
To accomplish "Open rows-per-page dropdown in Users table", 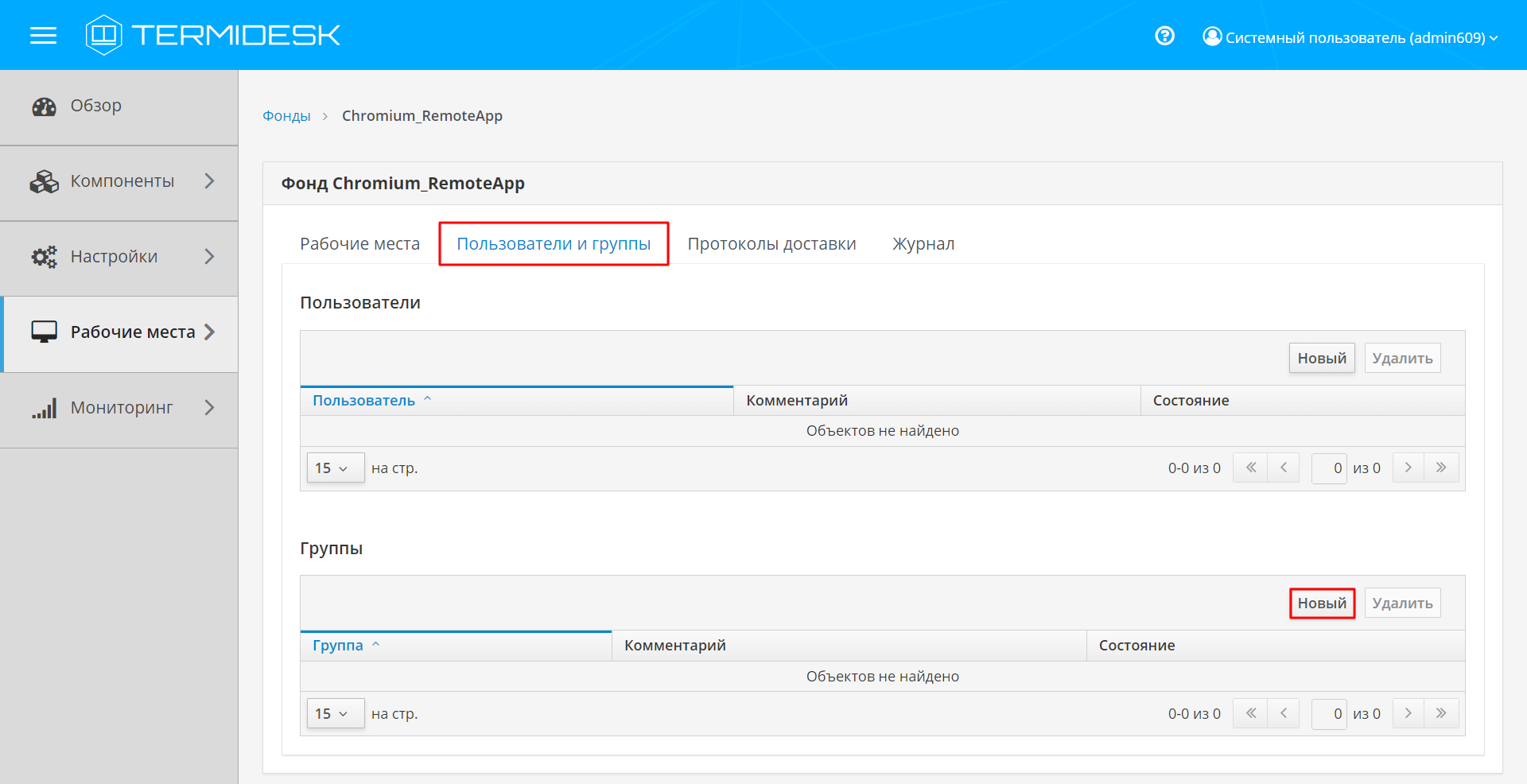I will click(x=335, y=468).
